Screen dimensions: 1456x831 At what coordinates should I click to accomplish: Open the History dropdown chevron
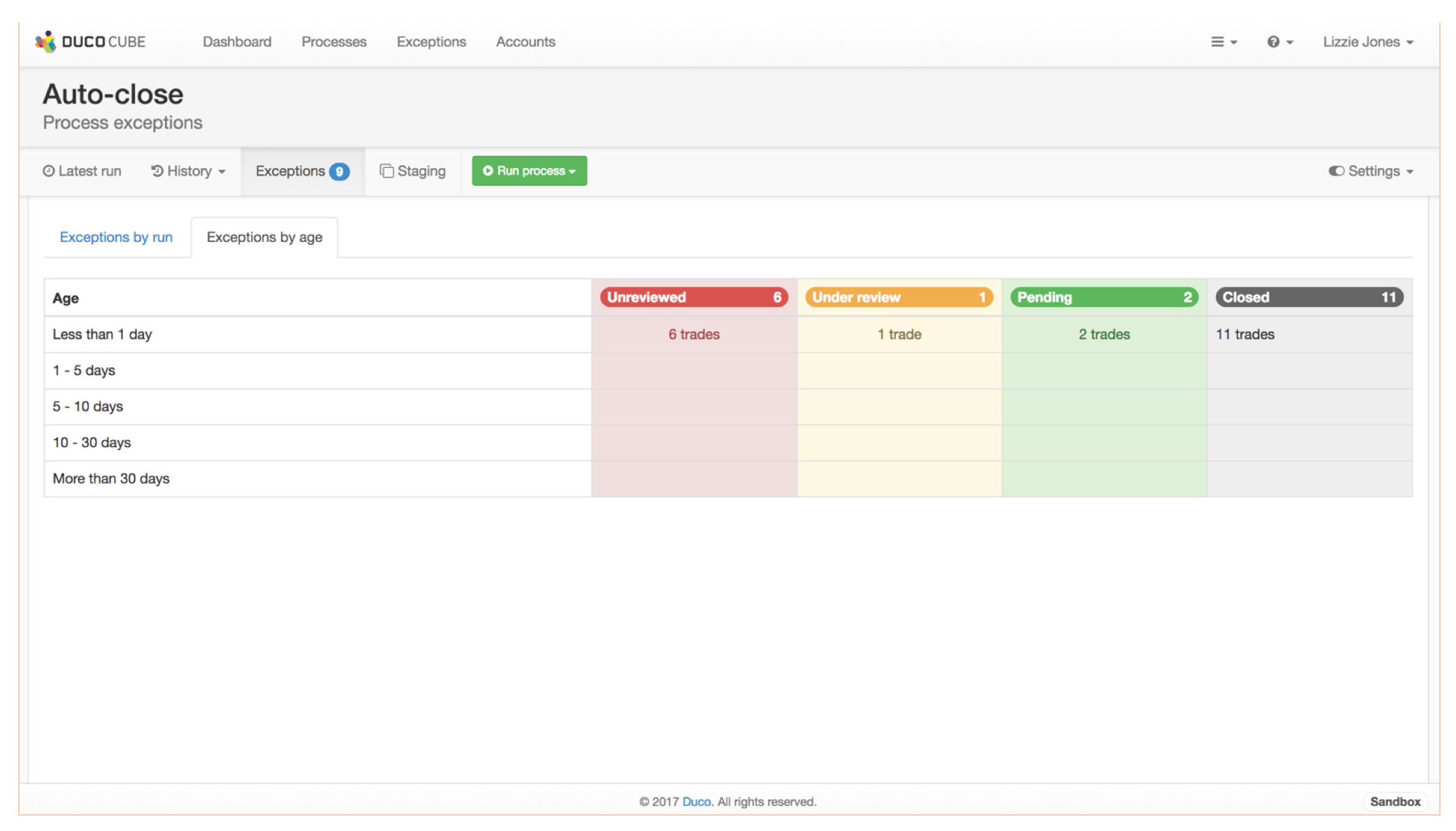click(x=221, y=171)
